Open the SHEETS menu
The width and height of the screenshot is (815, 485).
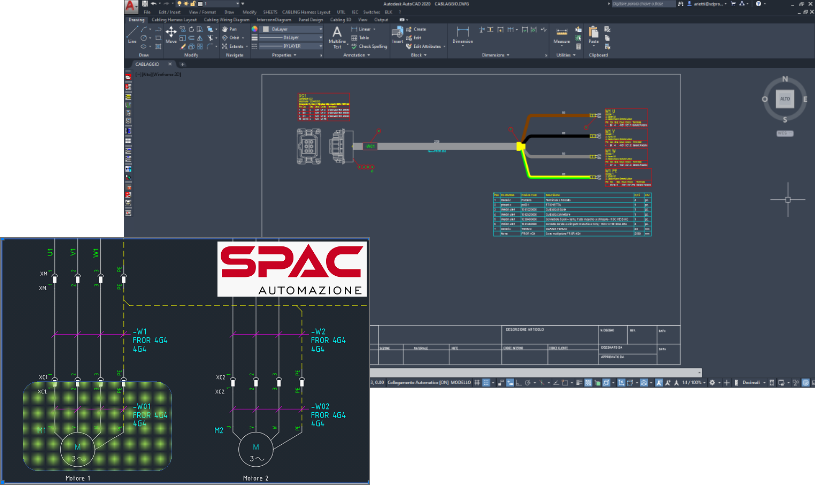pyautogui.click(x=270, y=12)
